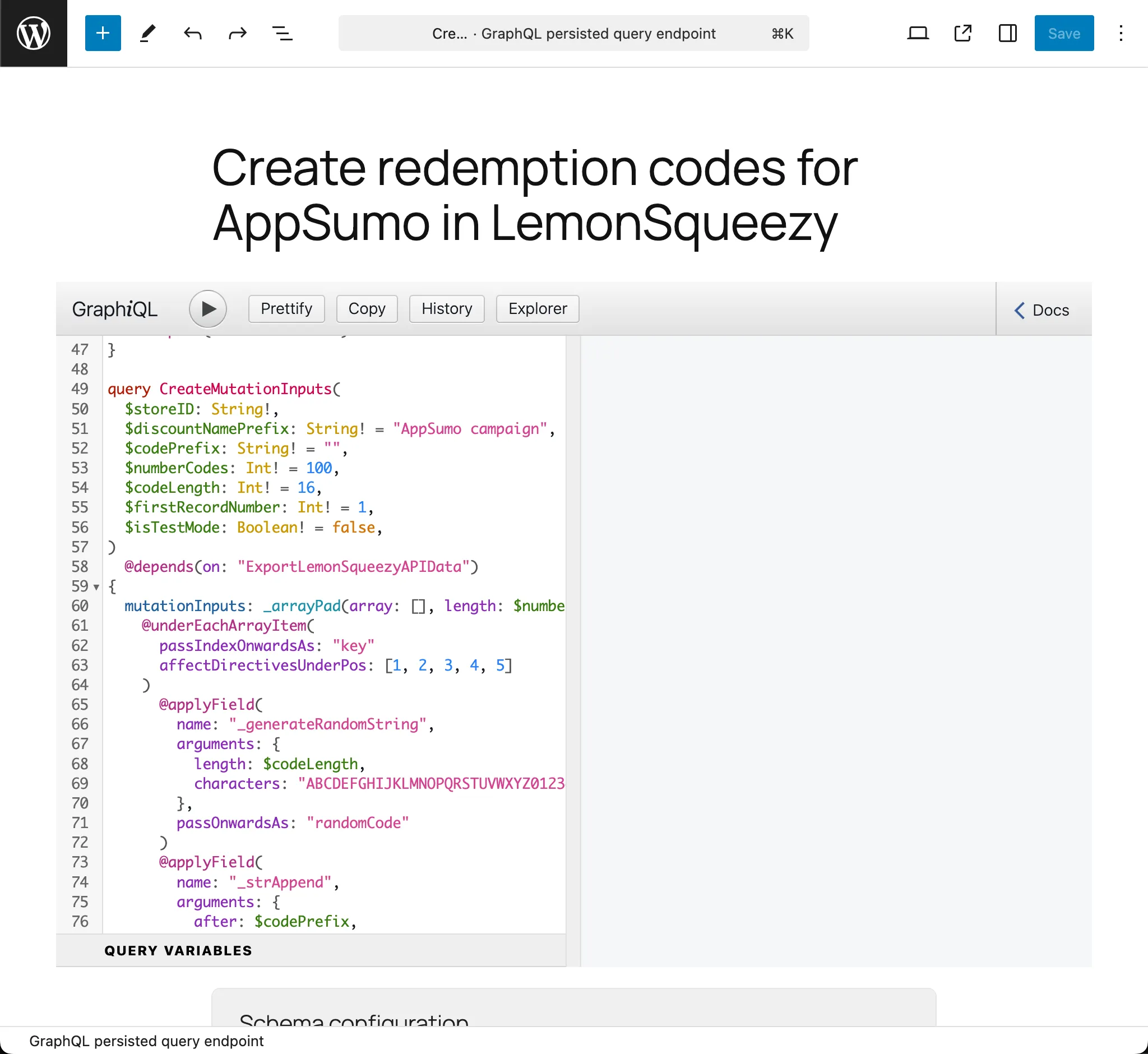The image size is (1148, 1054).
Task: Expand the Docs panel chevron
Action: 1043,310
